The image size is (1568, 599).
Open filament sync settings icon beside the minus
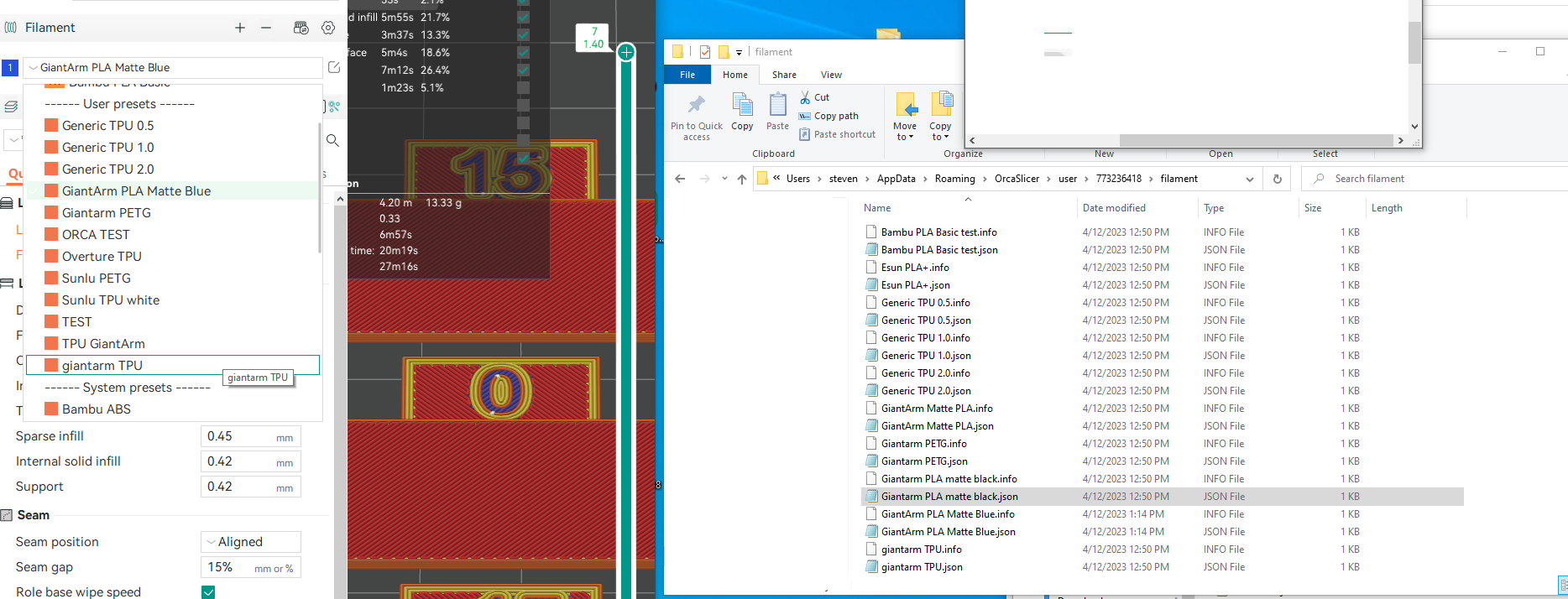coord(301,28)
